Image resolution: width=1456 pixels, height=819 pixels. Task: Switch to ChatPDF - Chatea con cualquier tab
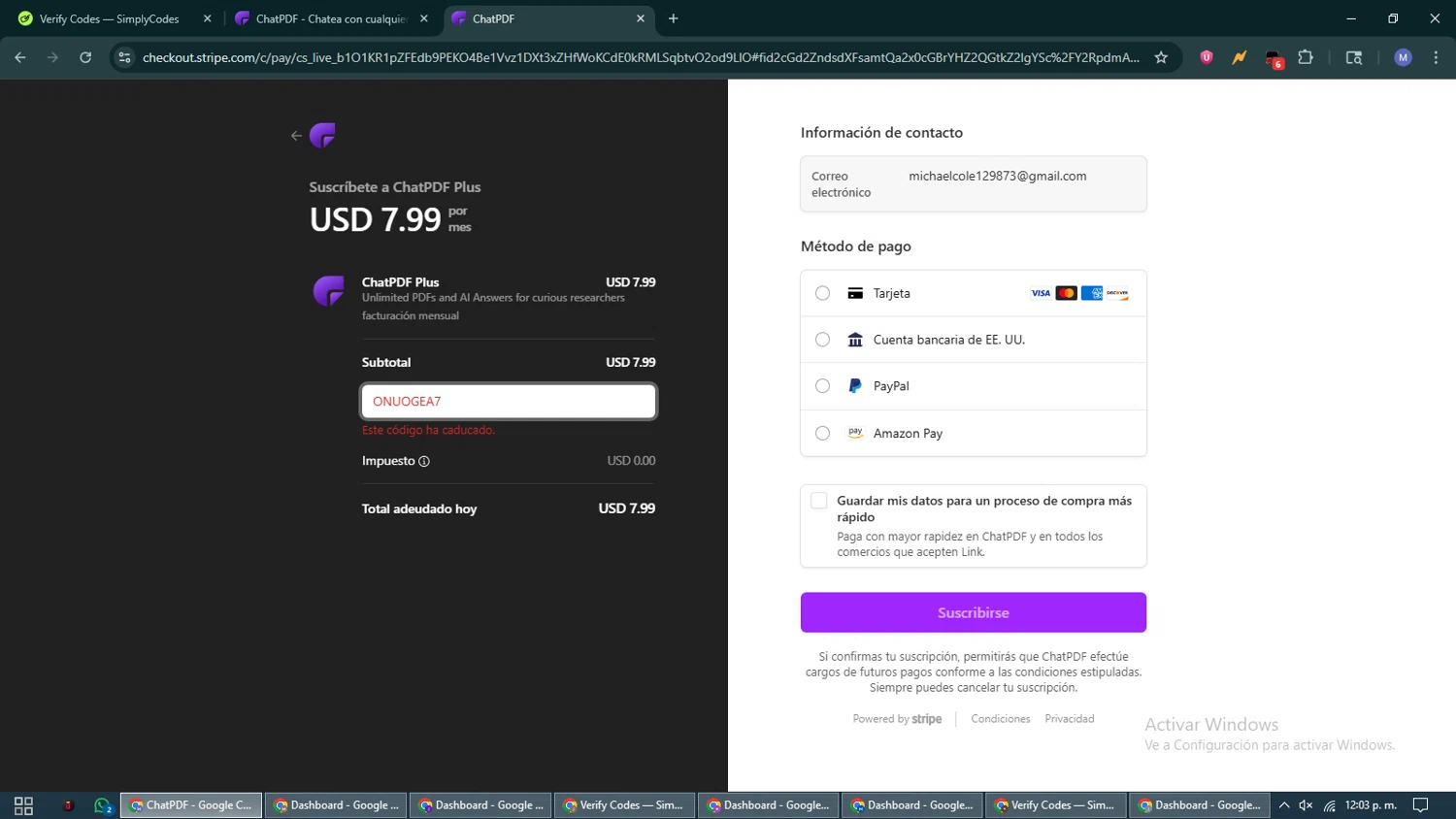(x=330, y=18)
